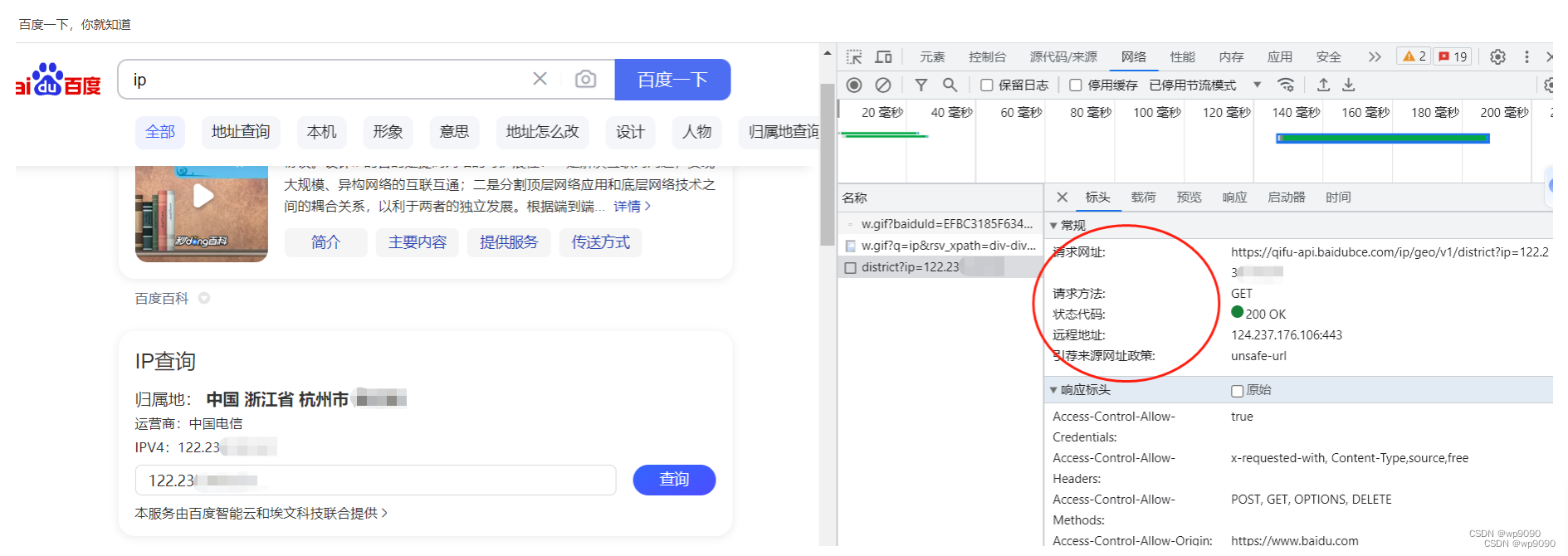The height and width of the screenshot is (556, 1568).
Task: Click the 百度一下 search button
Action: (672, 80)
